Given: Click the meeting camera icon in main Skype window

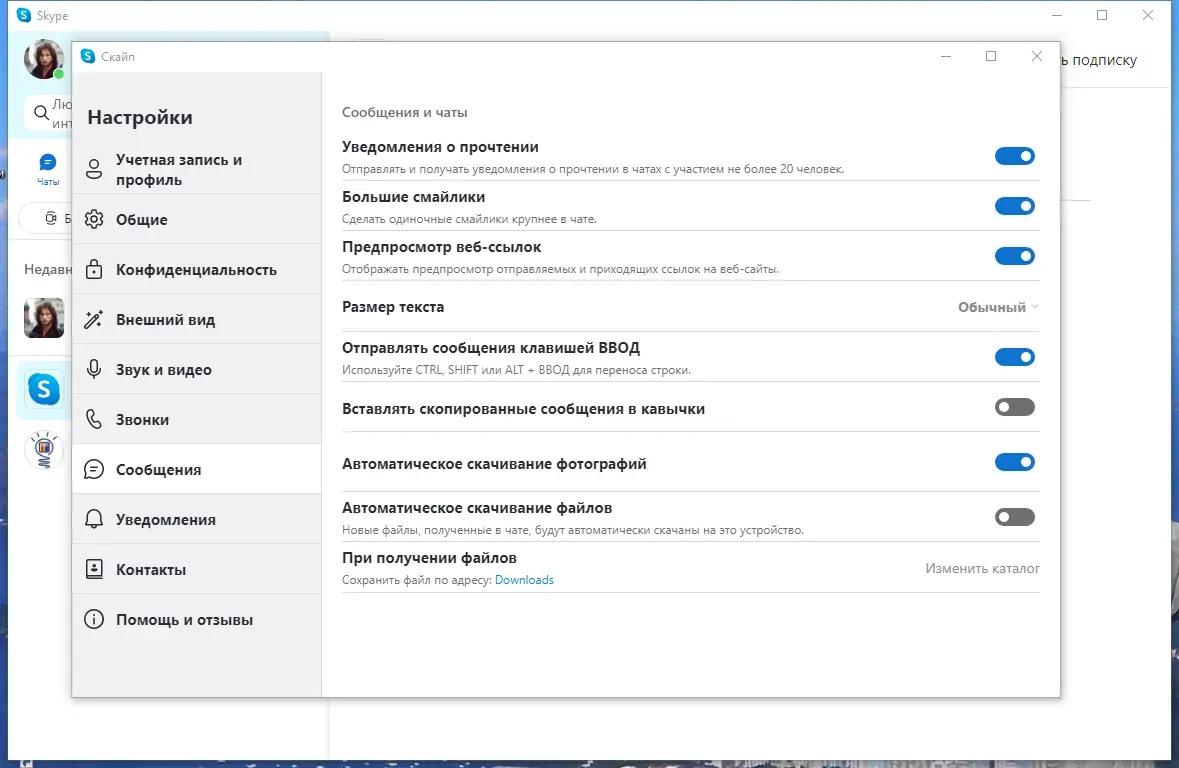Looking at the screenshot, I should click(51, 218).
